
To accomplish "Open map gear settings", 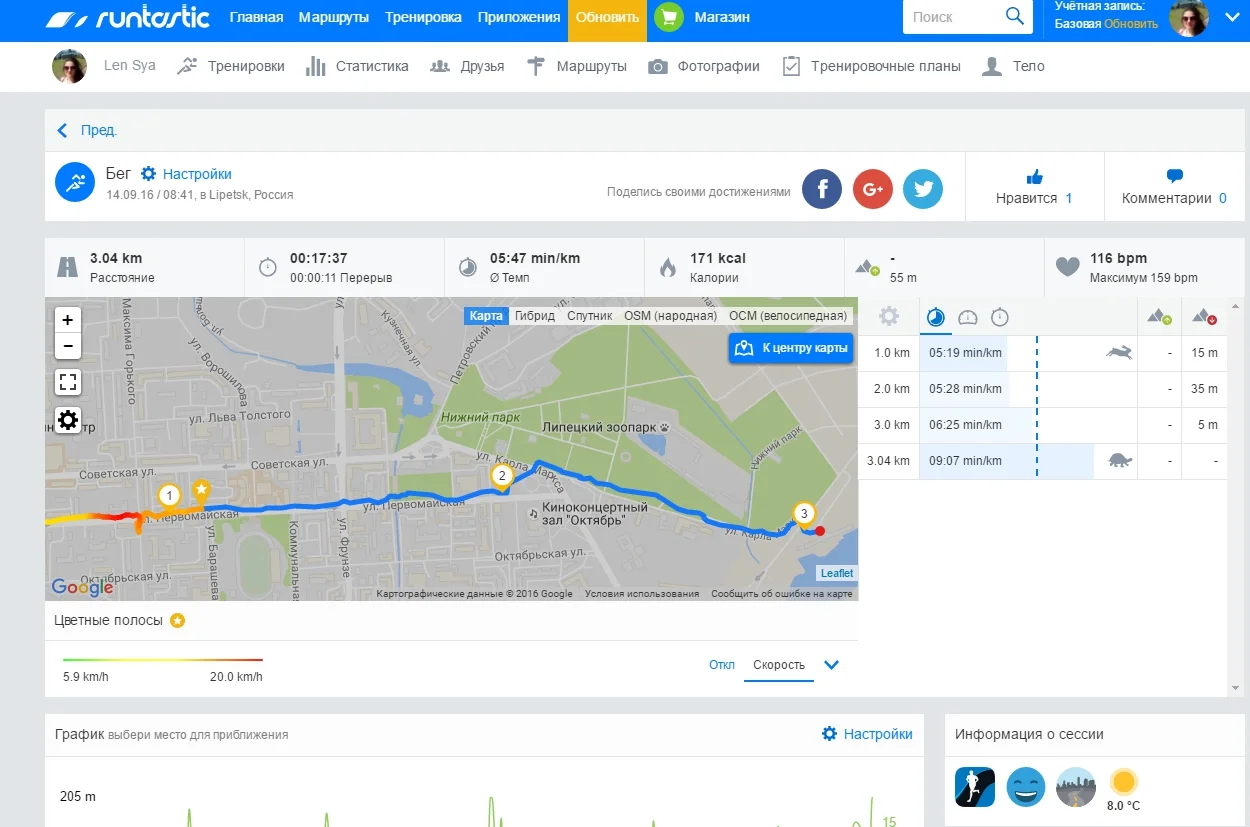I will click(x=68, y=420).
